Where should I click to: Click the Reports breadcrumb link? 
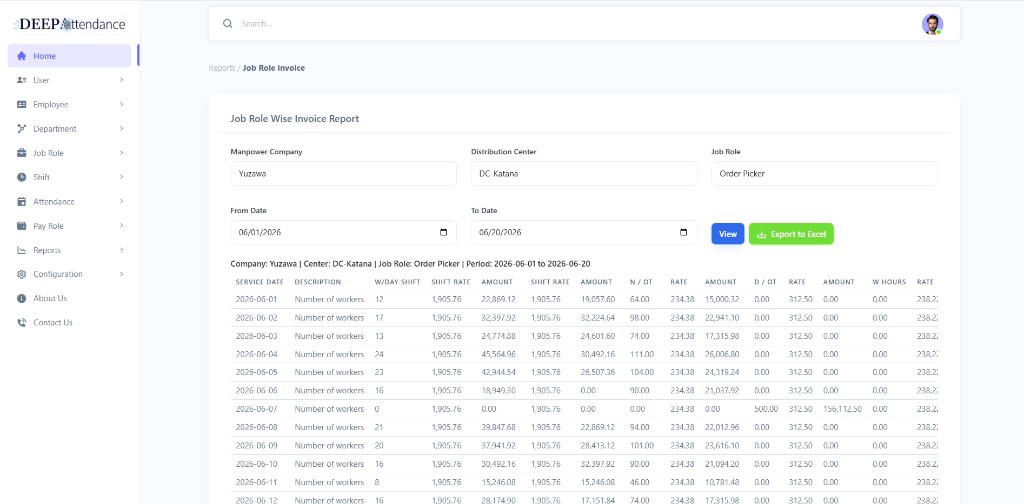(x=221, y=68)
